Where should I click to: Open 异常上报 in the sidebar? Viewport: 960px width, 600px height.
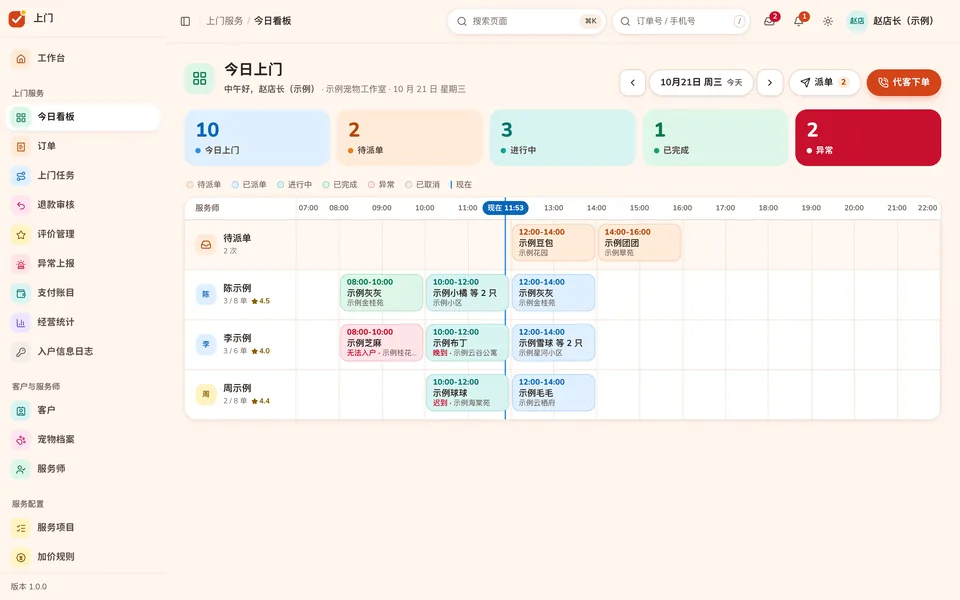[83, 263]
